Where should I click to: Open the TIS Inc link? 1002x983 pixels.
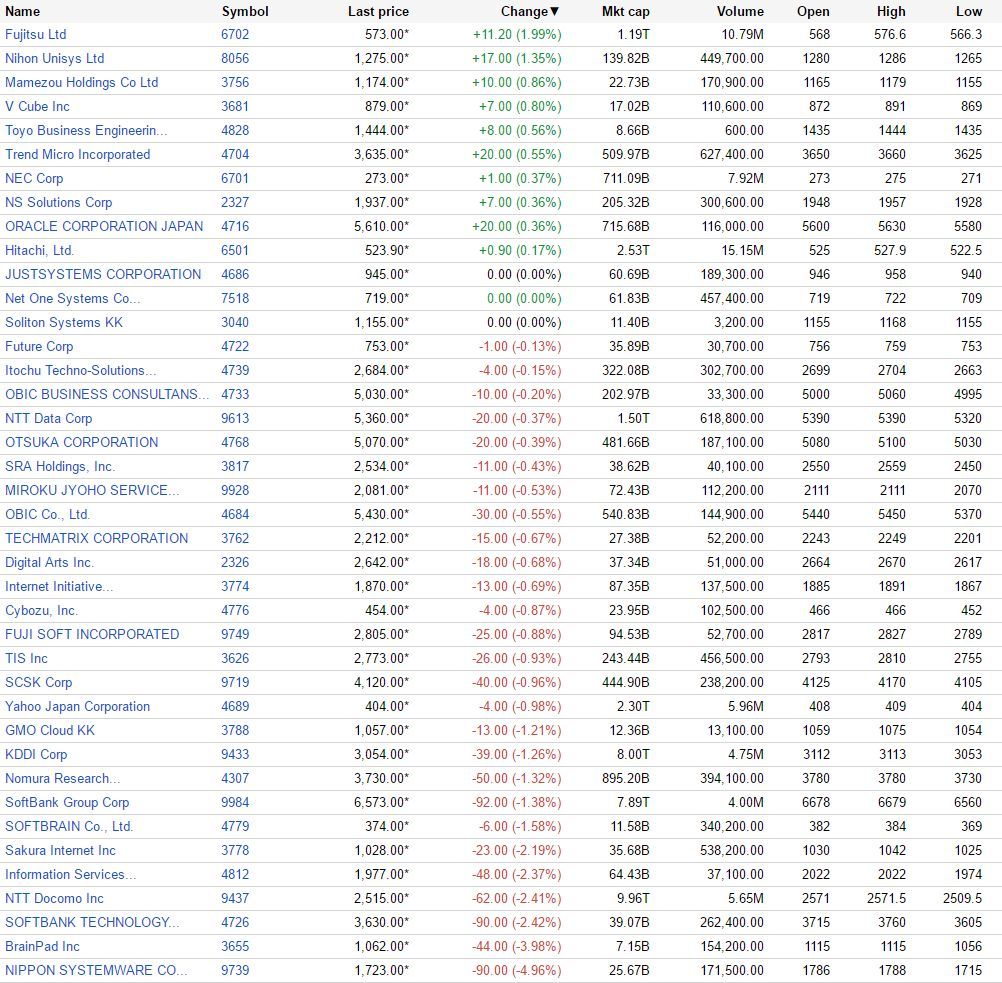[x=26, y=658]
